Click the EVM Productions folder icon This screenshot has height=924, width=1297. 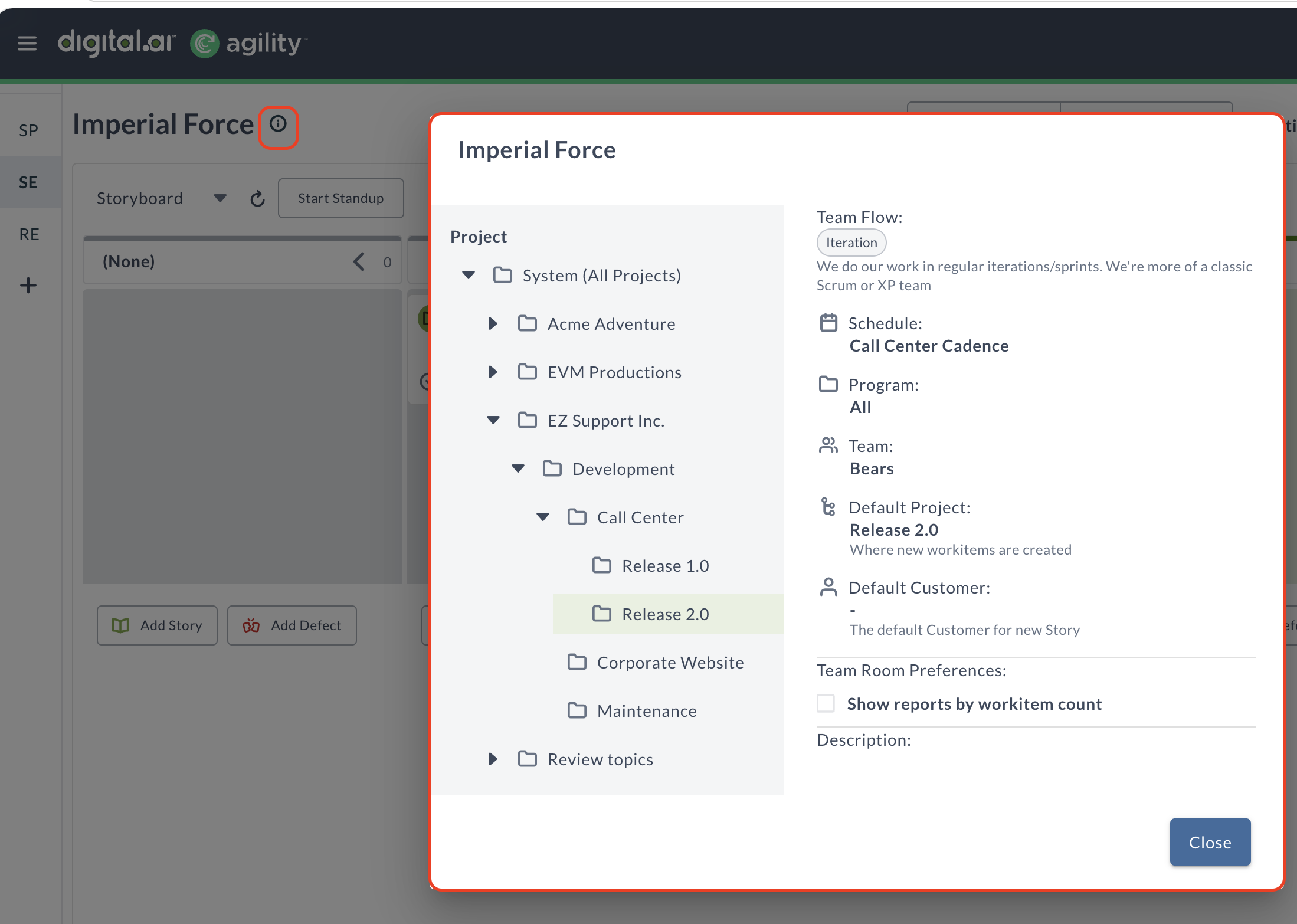[x=528, y=372]
